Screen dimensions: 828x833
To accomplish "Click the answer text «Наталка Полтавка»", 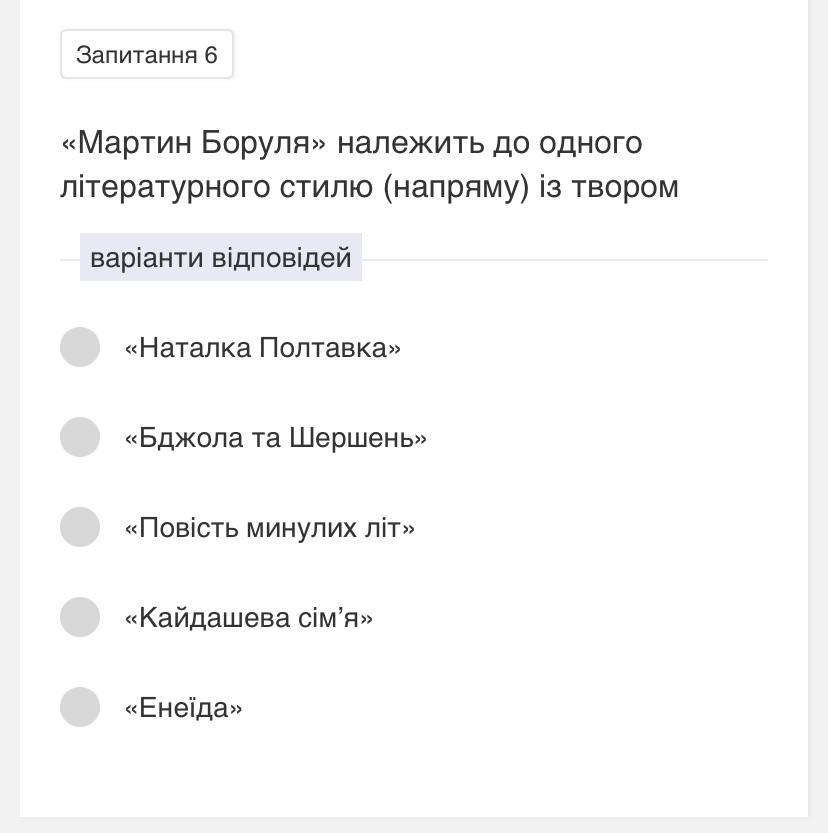I will [262, 348].
